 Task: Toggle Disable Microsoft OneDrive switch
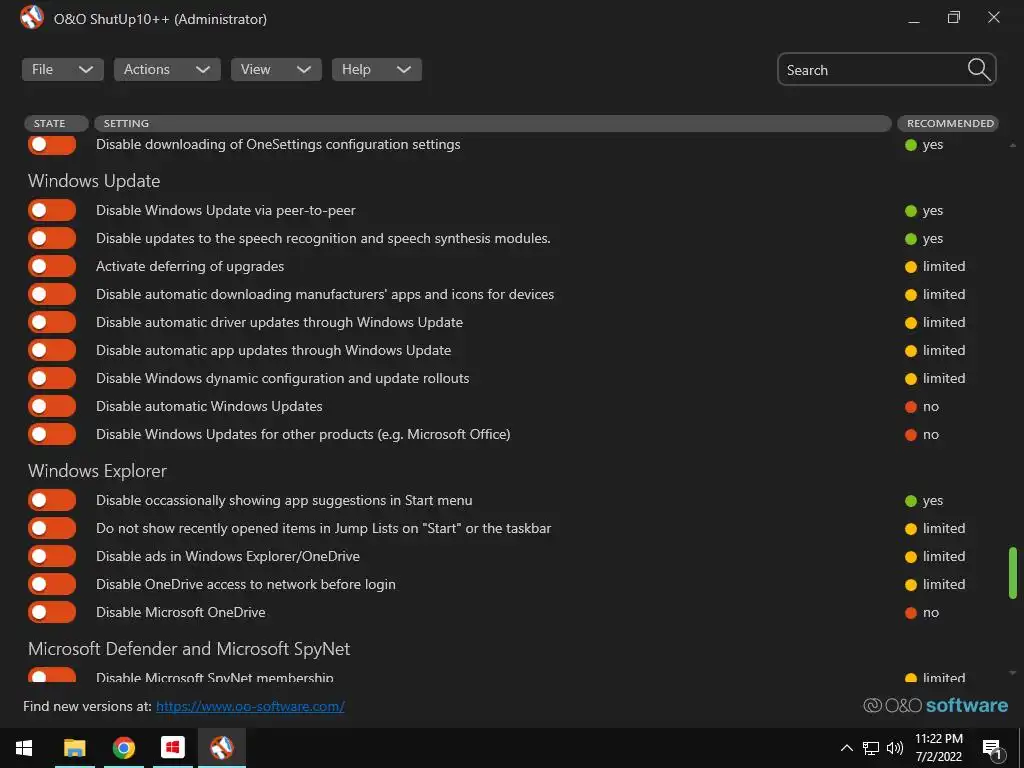pos(52,613)
